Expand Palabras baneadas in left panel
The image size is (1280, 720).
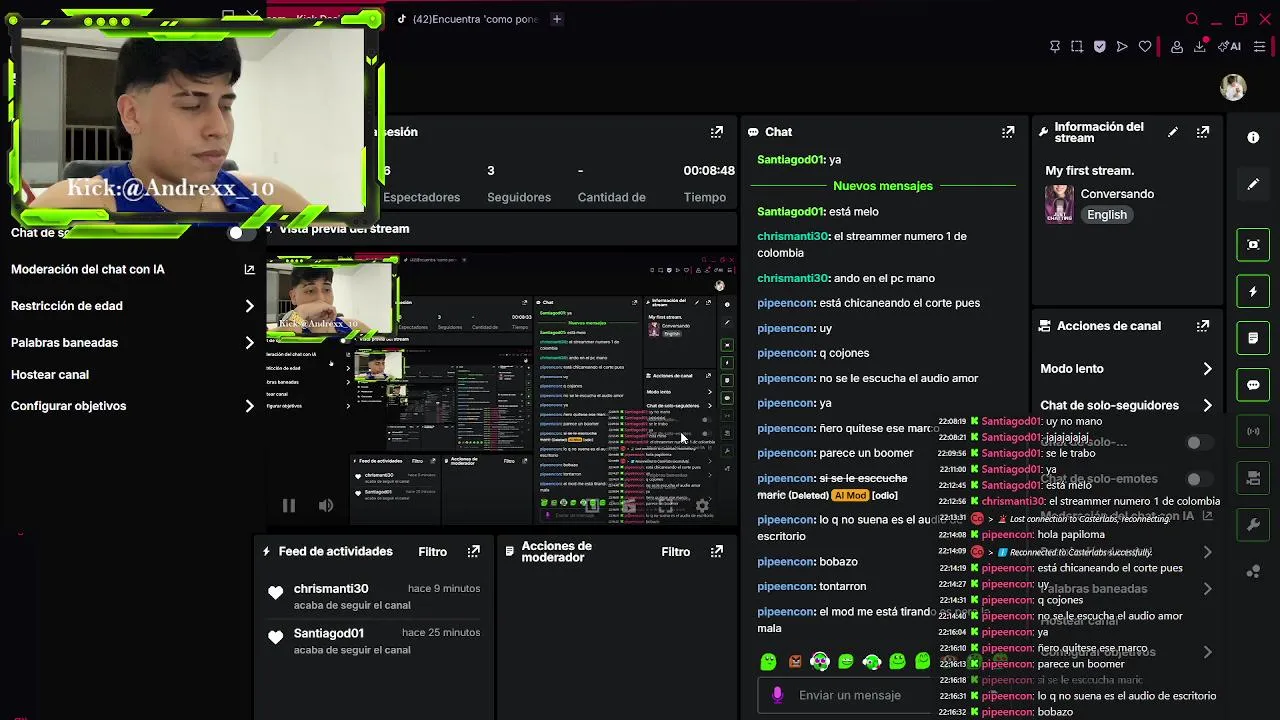coord(249,343)
